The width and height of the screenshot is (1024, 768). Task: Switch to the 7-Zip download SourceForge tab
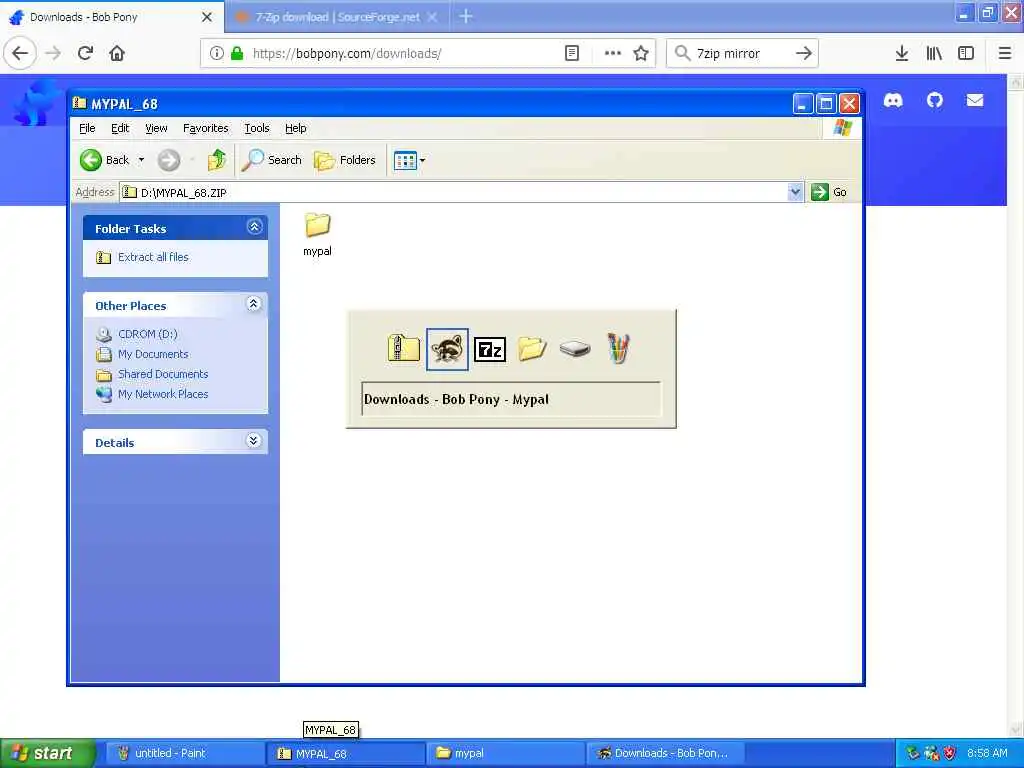336,17
